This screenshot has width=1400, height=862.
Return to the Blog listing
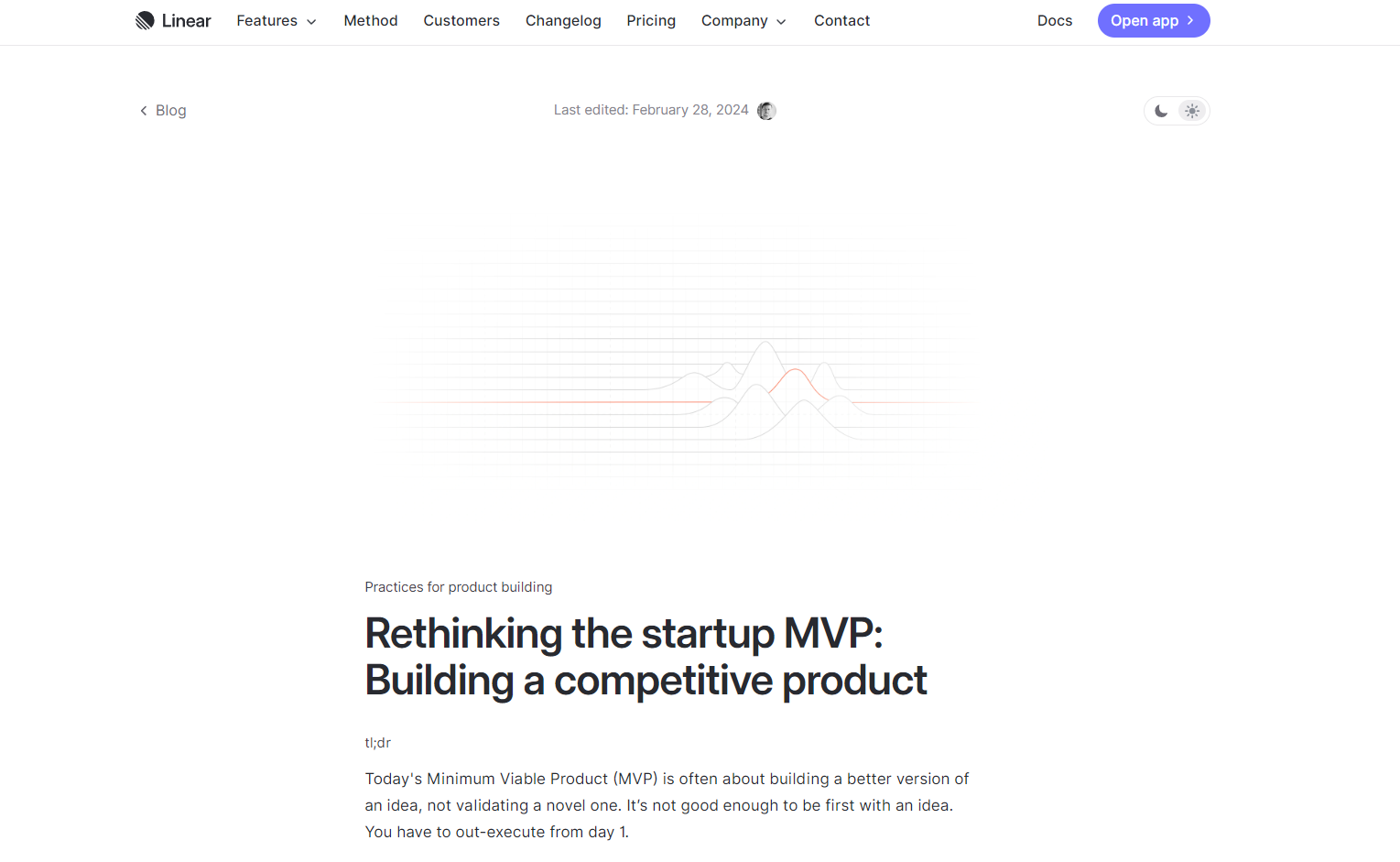(x=170, y=110)
